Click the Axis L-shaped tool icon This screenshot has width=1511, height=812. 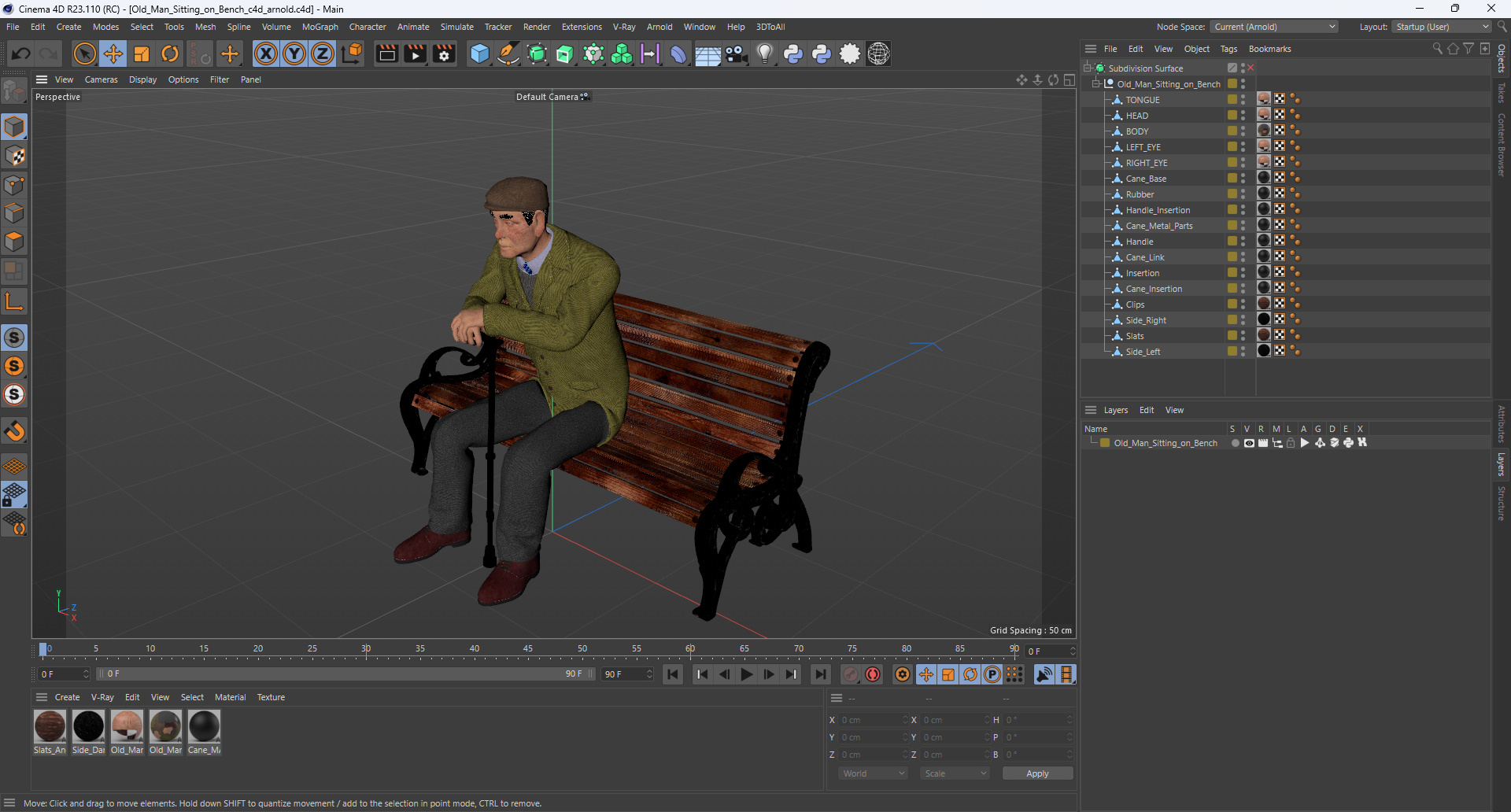pyautogui.click(x=14, y=301)
